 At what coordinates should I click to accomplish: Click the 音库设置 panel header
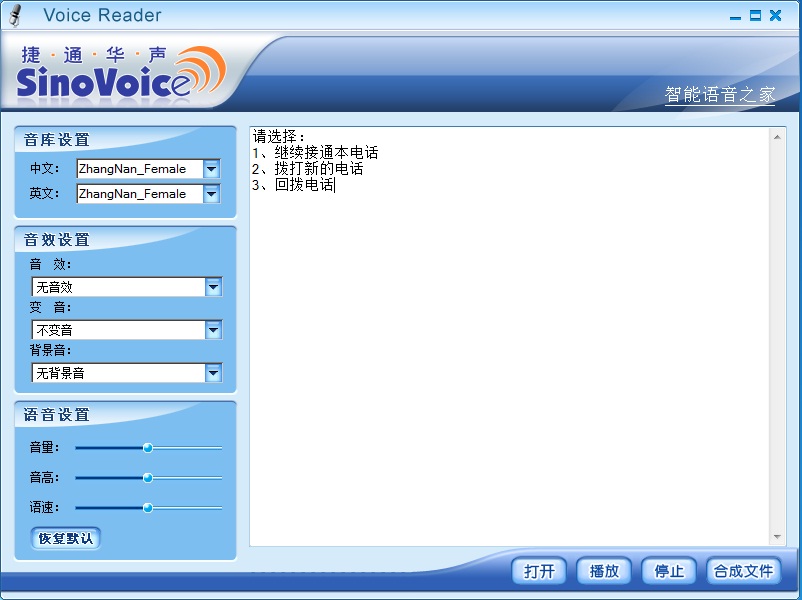pyautogui.click(x=57, y=140)
